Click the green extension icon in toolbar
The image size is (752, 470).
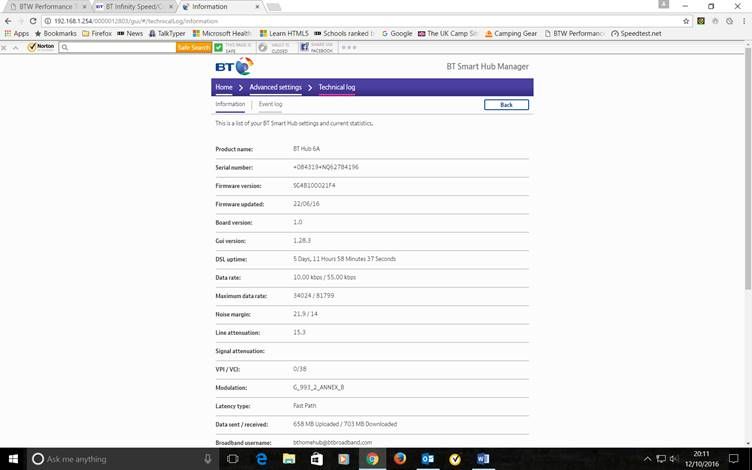pos(701,21)
